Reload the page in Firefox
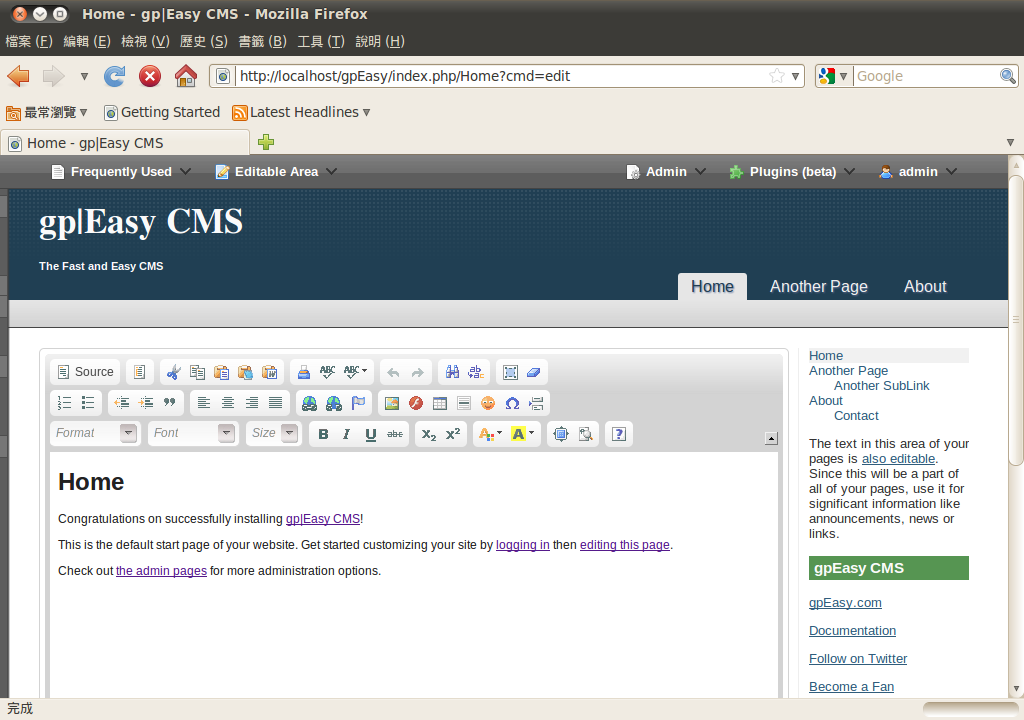Image resolution: width=1024 pixels, height=720 pixels. tap(114, 76)
